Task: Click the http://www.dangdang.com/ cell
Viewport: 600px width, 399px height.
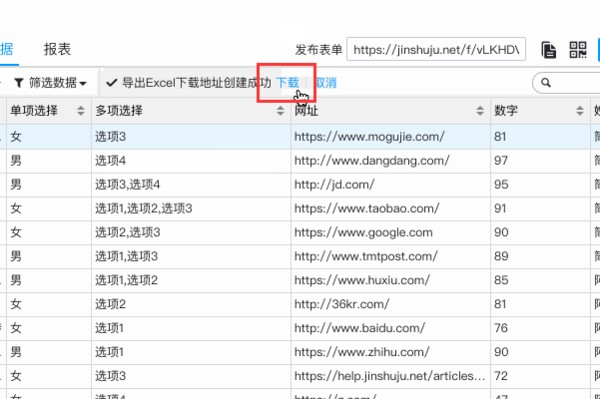Action: (391, 161)
